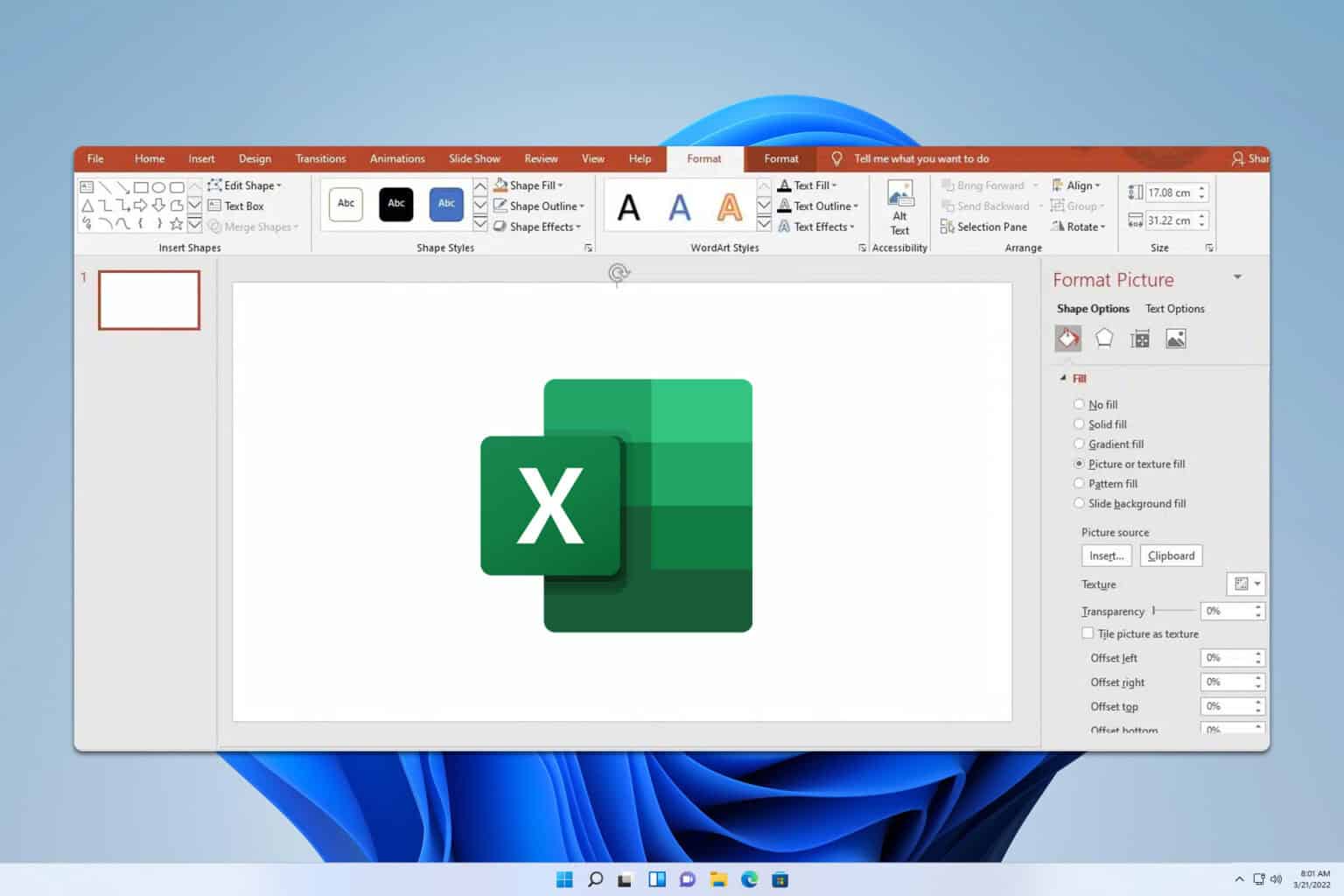The height and width of the screenshot is (896, 1344).
Task: Open Microsoft Store from the taskbar
Action: (780, 879)
